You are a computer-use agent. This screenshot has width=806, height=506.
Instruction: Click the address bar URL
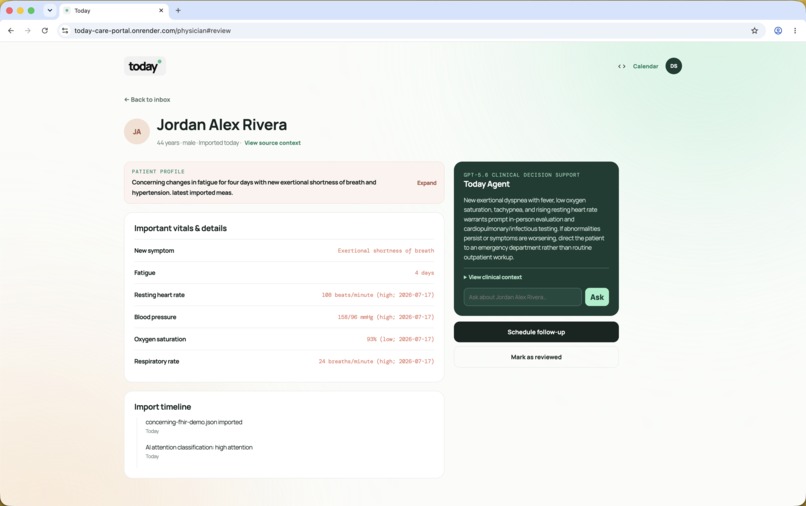coord(152,31)
